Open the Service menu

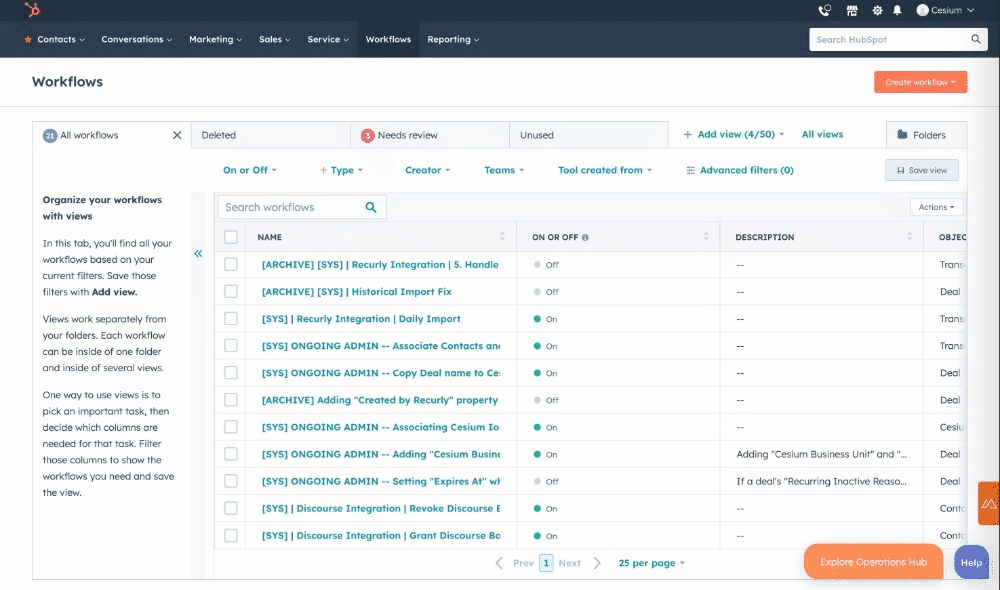point(328,40)
